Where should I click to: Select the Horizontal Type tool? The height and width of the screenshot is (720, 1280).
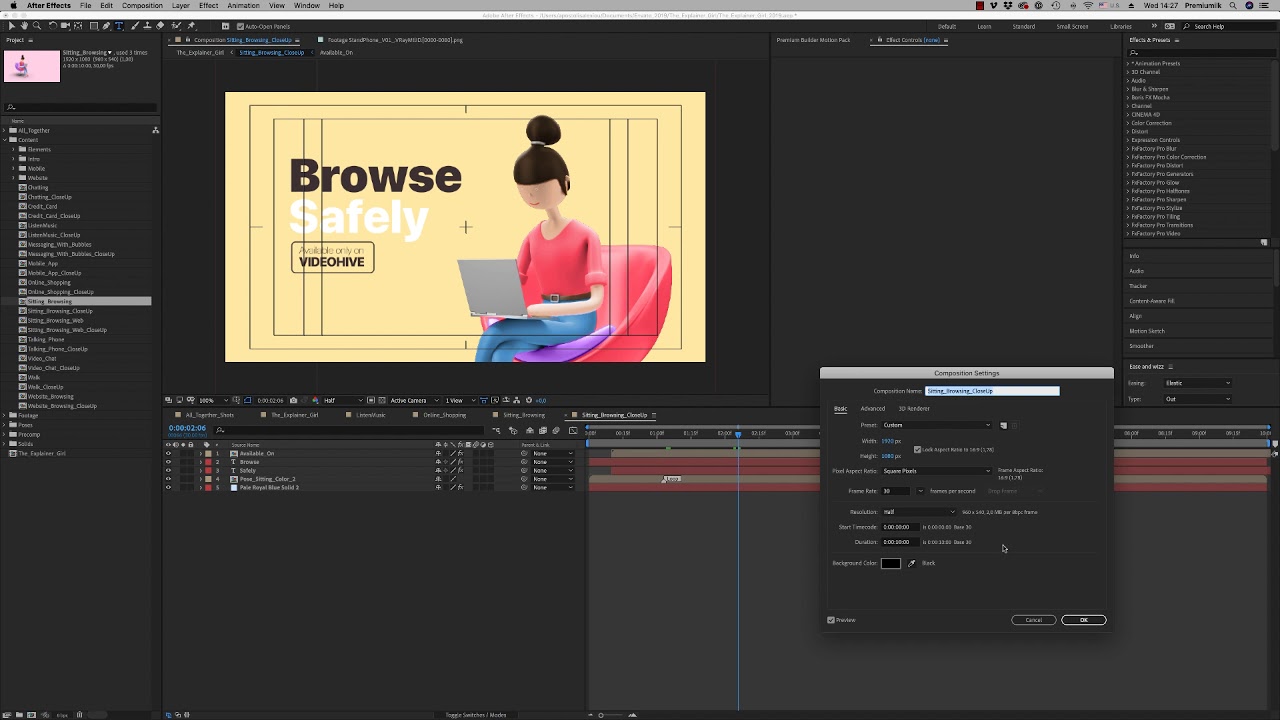click(119, 26)
